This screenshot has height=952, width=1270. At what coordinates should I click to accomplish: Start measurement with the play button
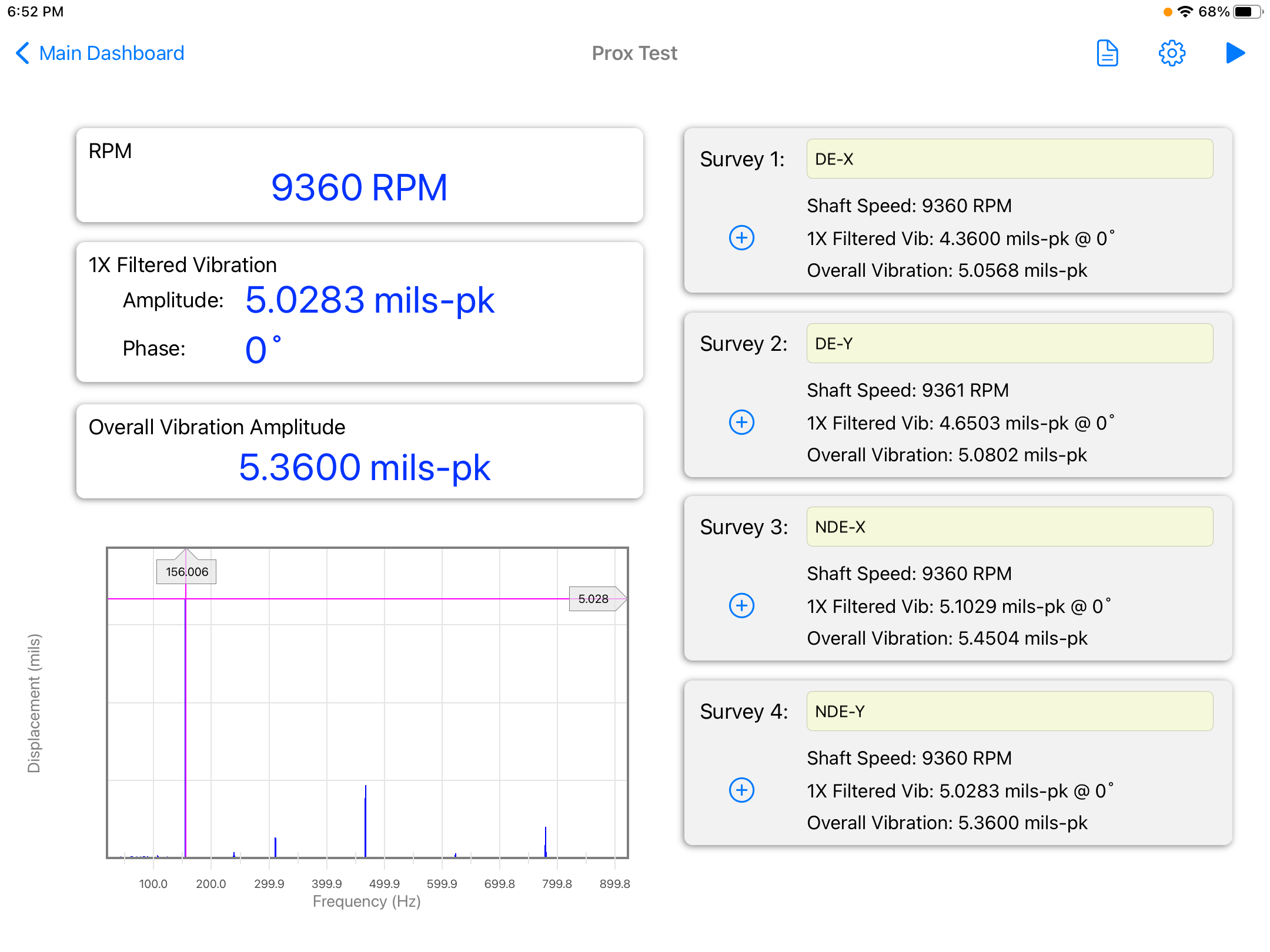coord(1235,53)
